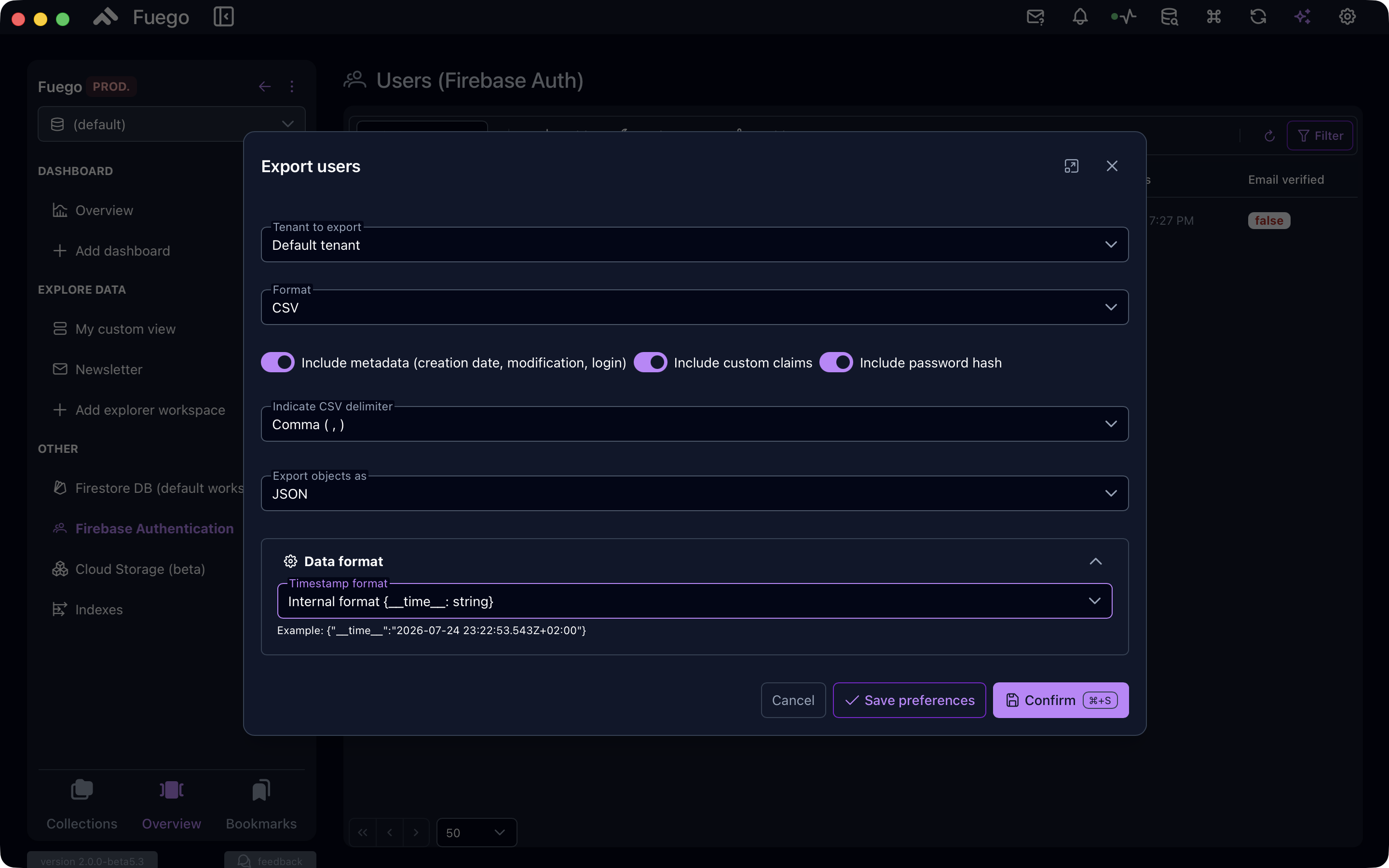This screenshot has width=1389, height=868.
Task: Open the CSV delimiter Comma dropdown
Action: (x=694, y=424)
